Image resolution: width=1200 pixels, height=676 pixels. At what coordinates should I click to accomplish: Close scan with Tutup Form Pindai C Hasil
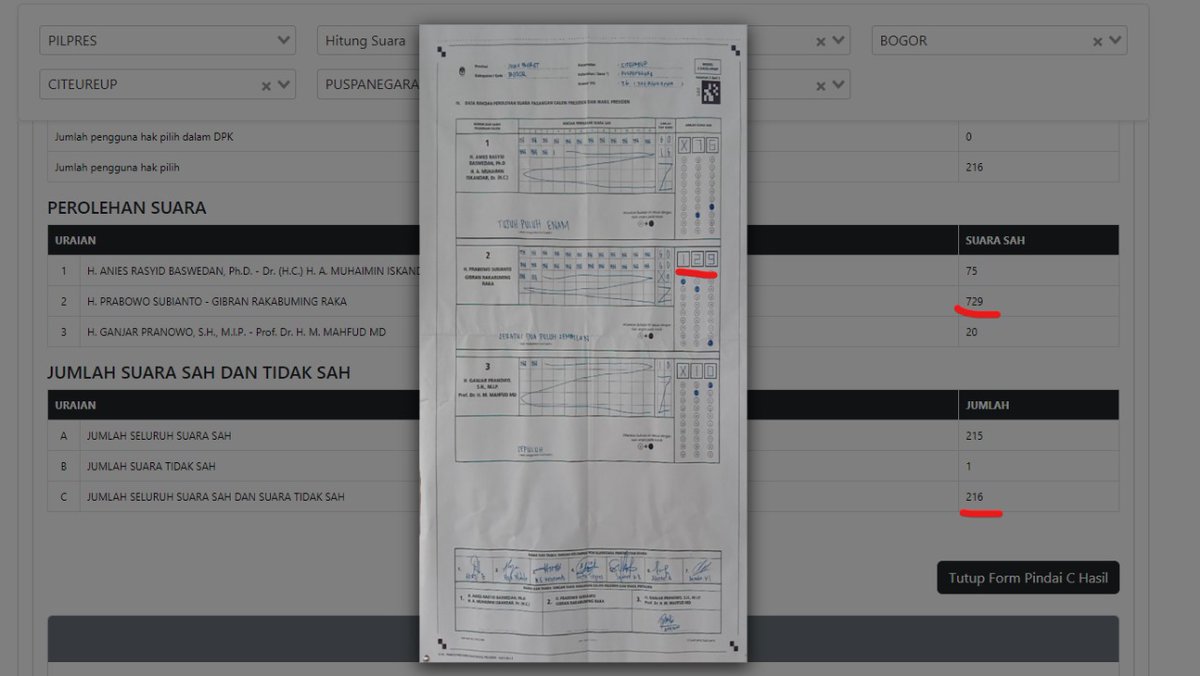(x=1028, y=578)
